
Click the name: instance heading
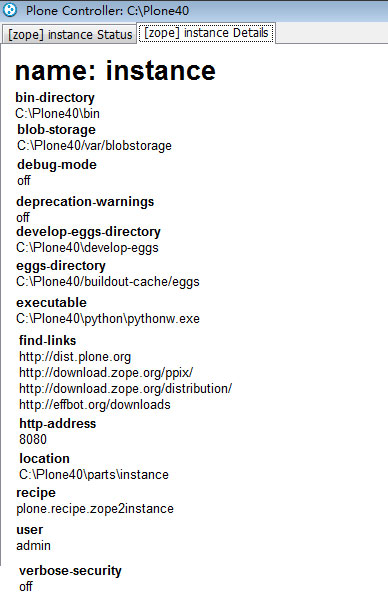click(115, 71)
